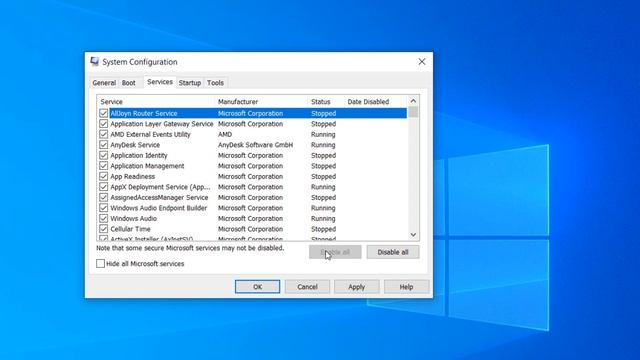Screen dimensions: 640x360
Task: Click the Apply button
Action: [x=356, y=287]
